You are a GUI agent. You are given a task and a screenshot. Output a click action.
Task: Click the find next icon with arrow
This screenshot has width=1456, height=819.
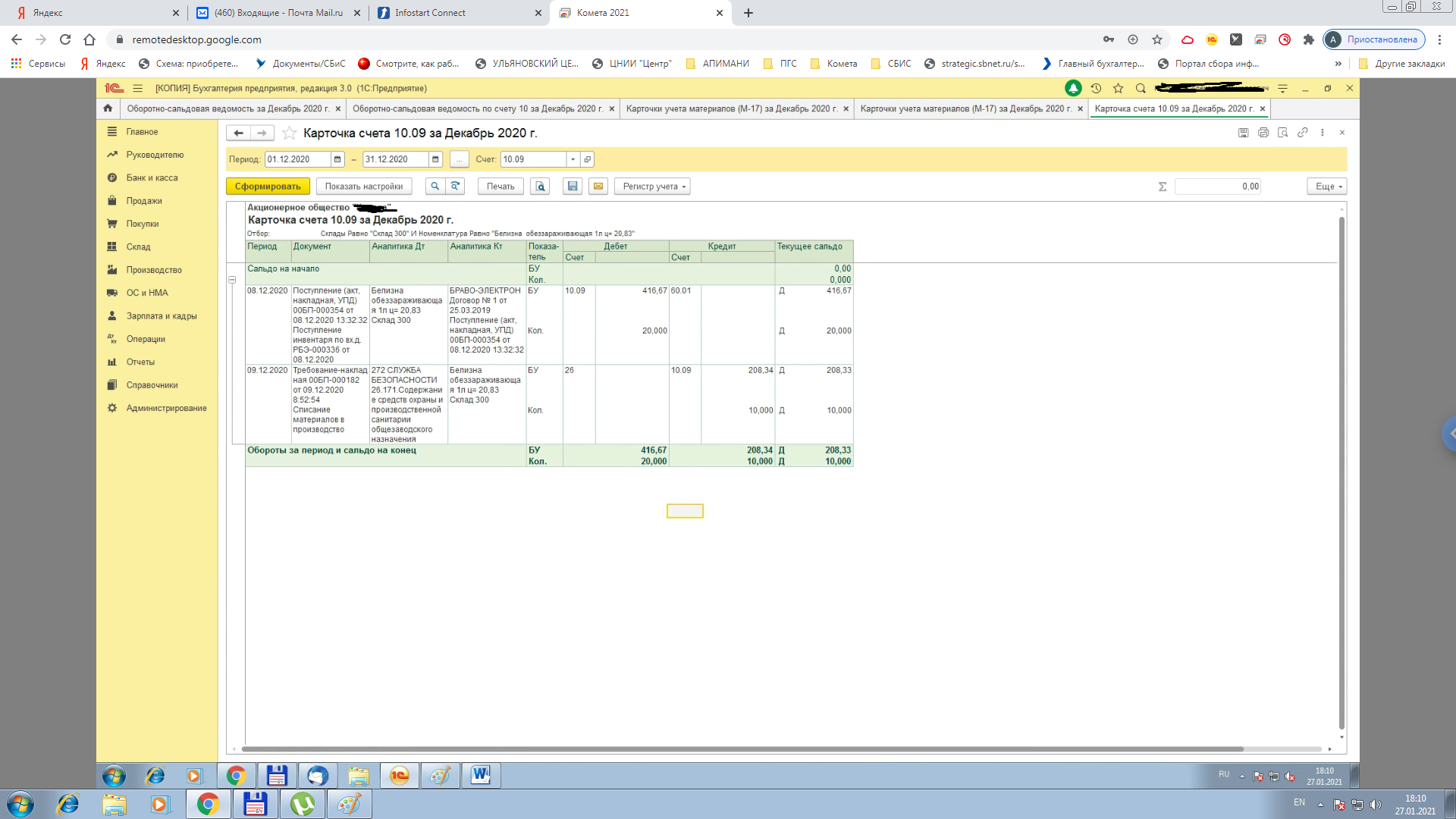(x=455, y=187)
